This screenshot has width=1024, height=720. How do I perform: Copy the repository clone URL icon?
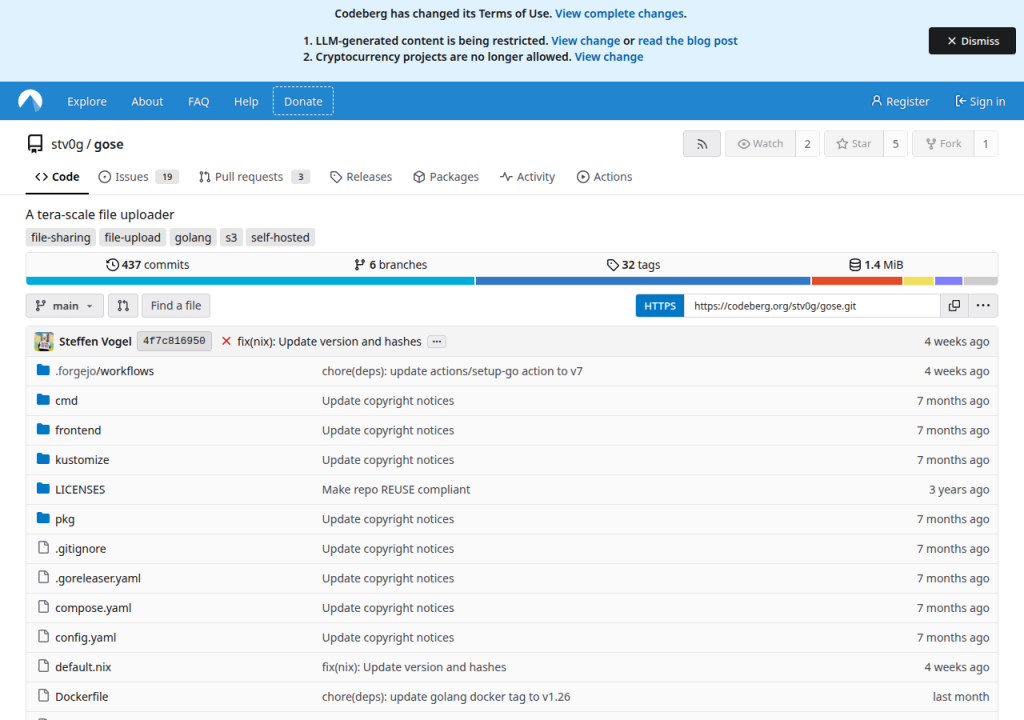pos(954,306)
